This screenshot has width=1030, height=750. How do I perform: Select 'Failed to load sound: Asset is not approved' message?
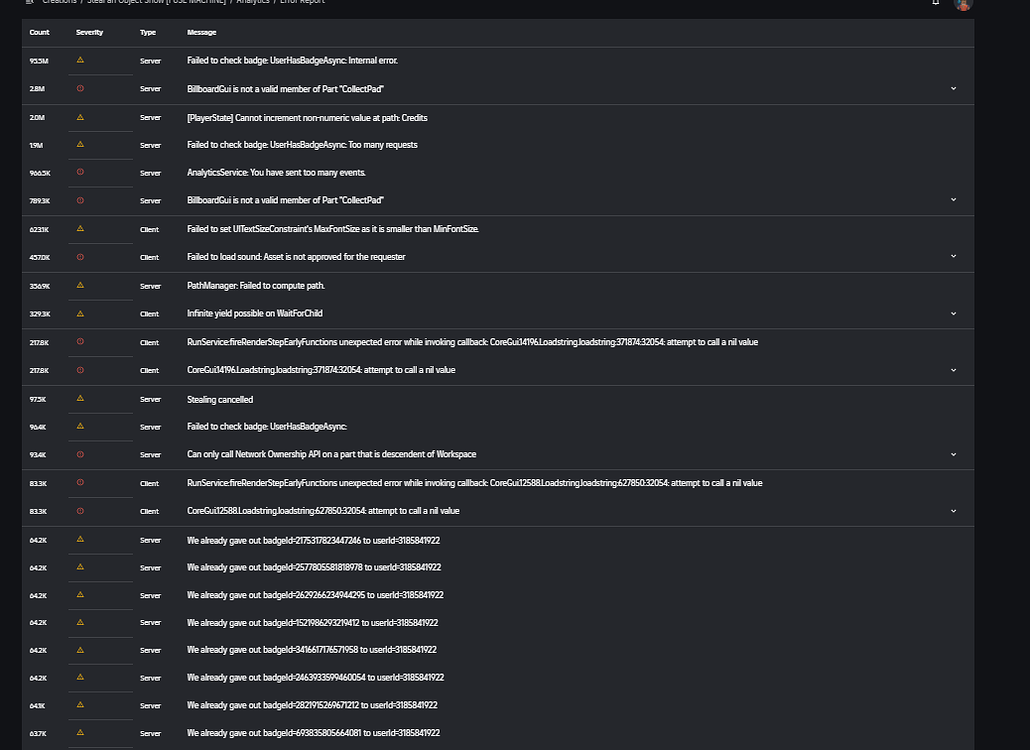point(296,257)
